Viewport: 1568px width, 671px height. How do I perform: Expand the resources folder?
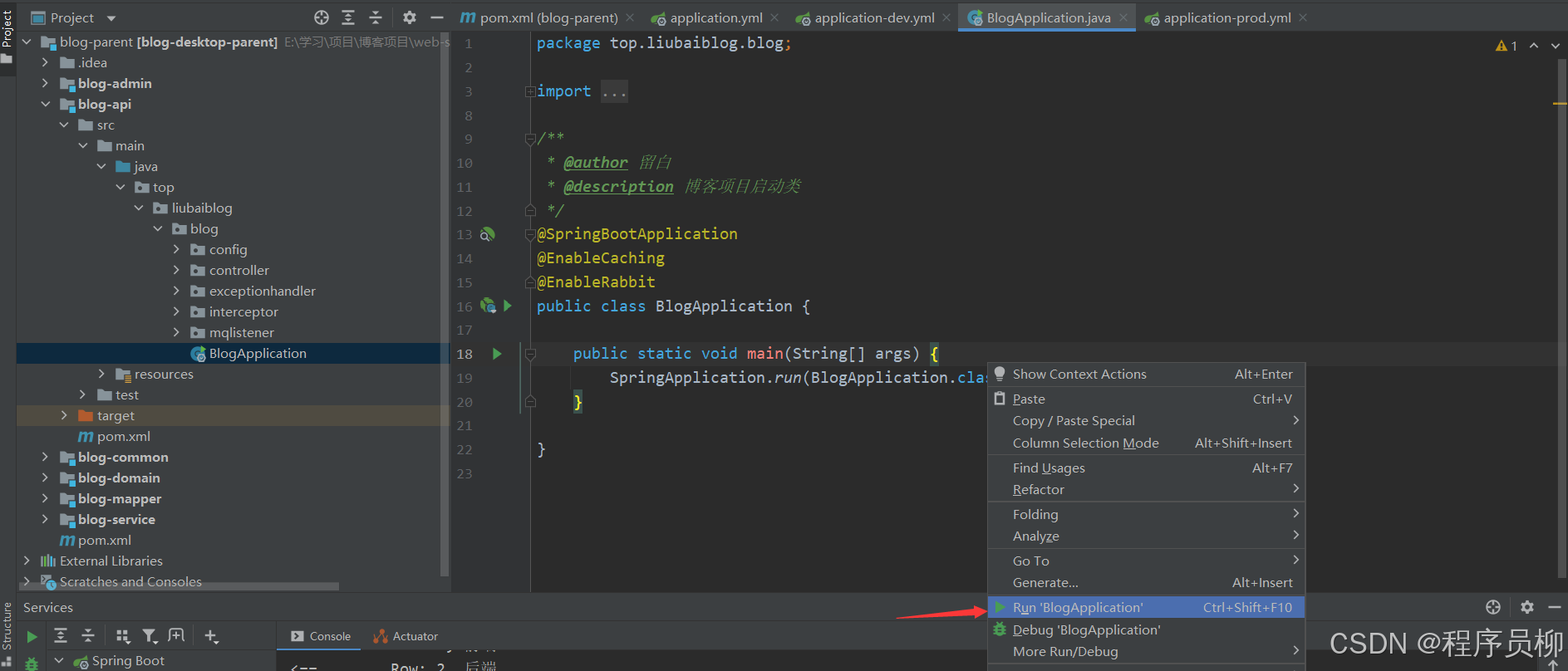click(x=101, y=374)
